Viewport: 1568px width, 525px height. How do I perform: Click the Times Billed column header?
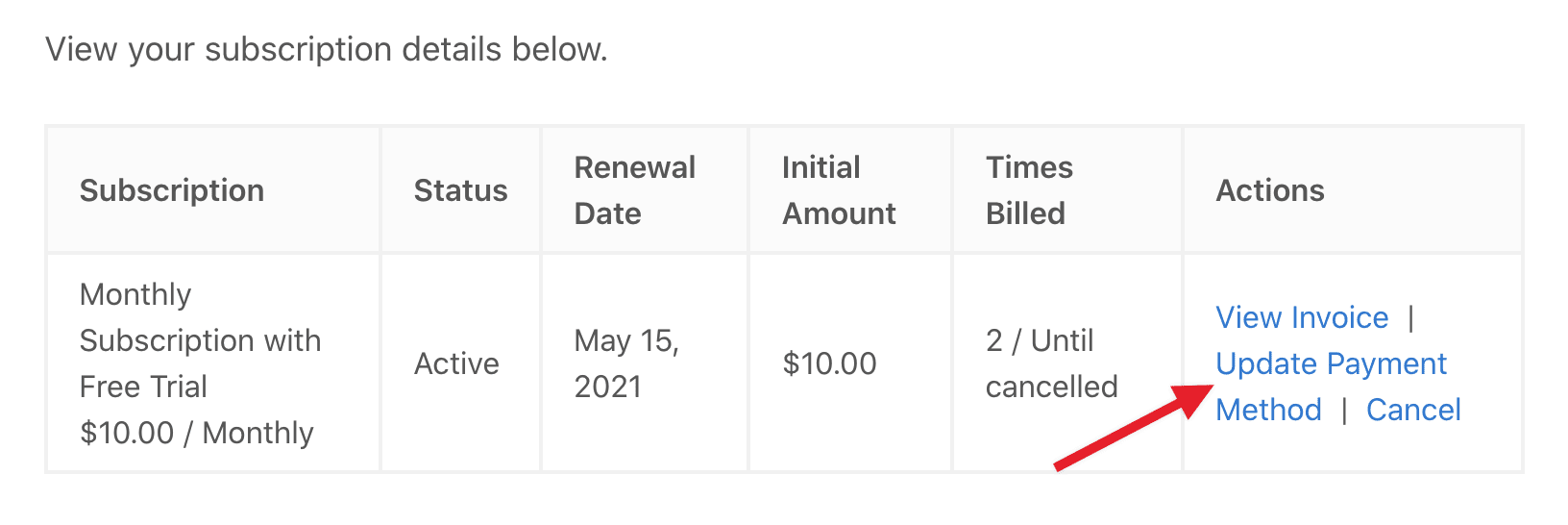[1029, 190]
